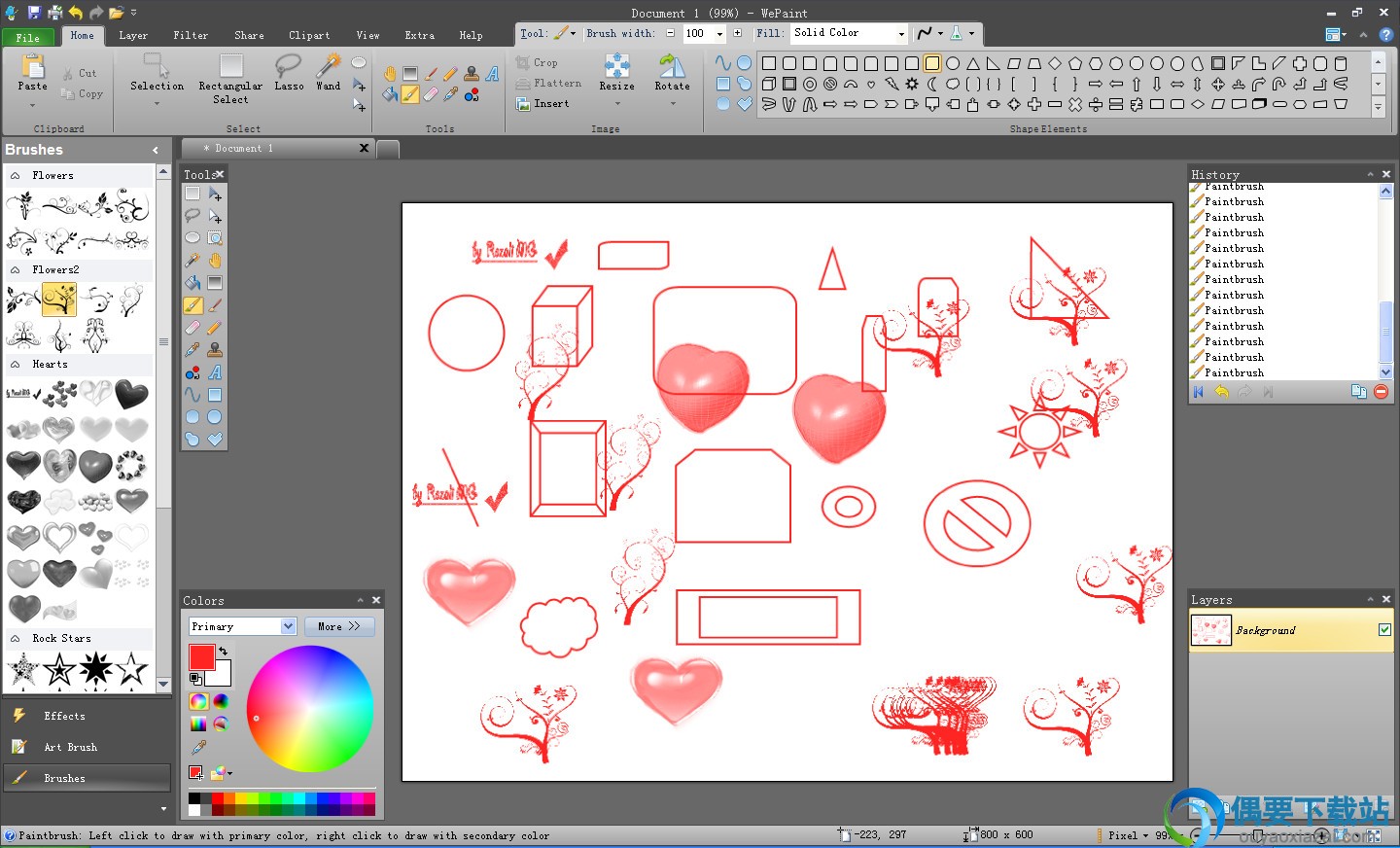Expand the Selection dropdown in ribbon
Image resolution: width=1400 pixels, height=848 pixels.
click(x=157, y=103)
